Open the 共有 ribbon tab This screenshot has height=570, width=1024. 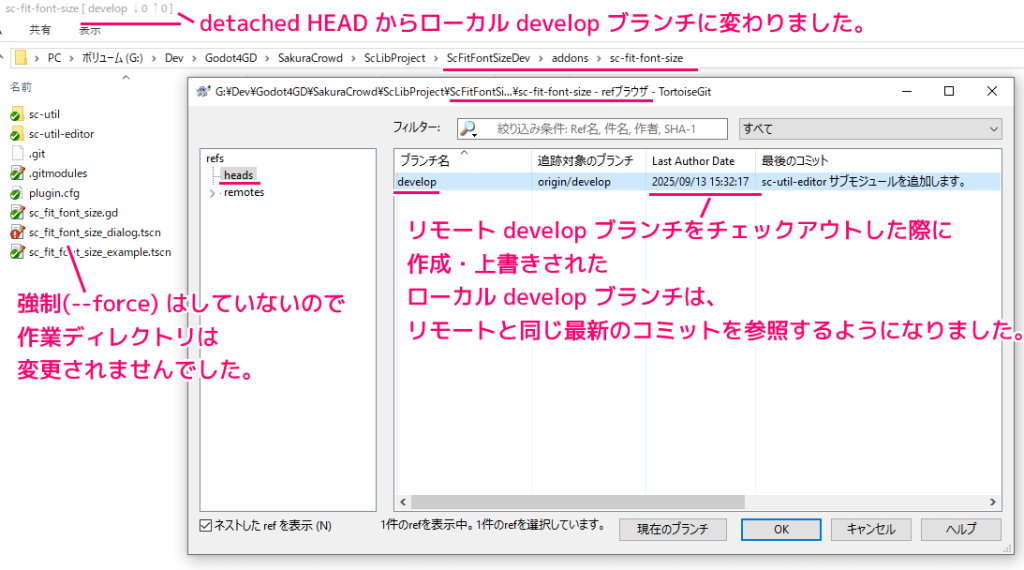coord(40,30)
